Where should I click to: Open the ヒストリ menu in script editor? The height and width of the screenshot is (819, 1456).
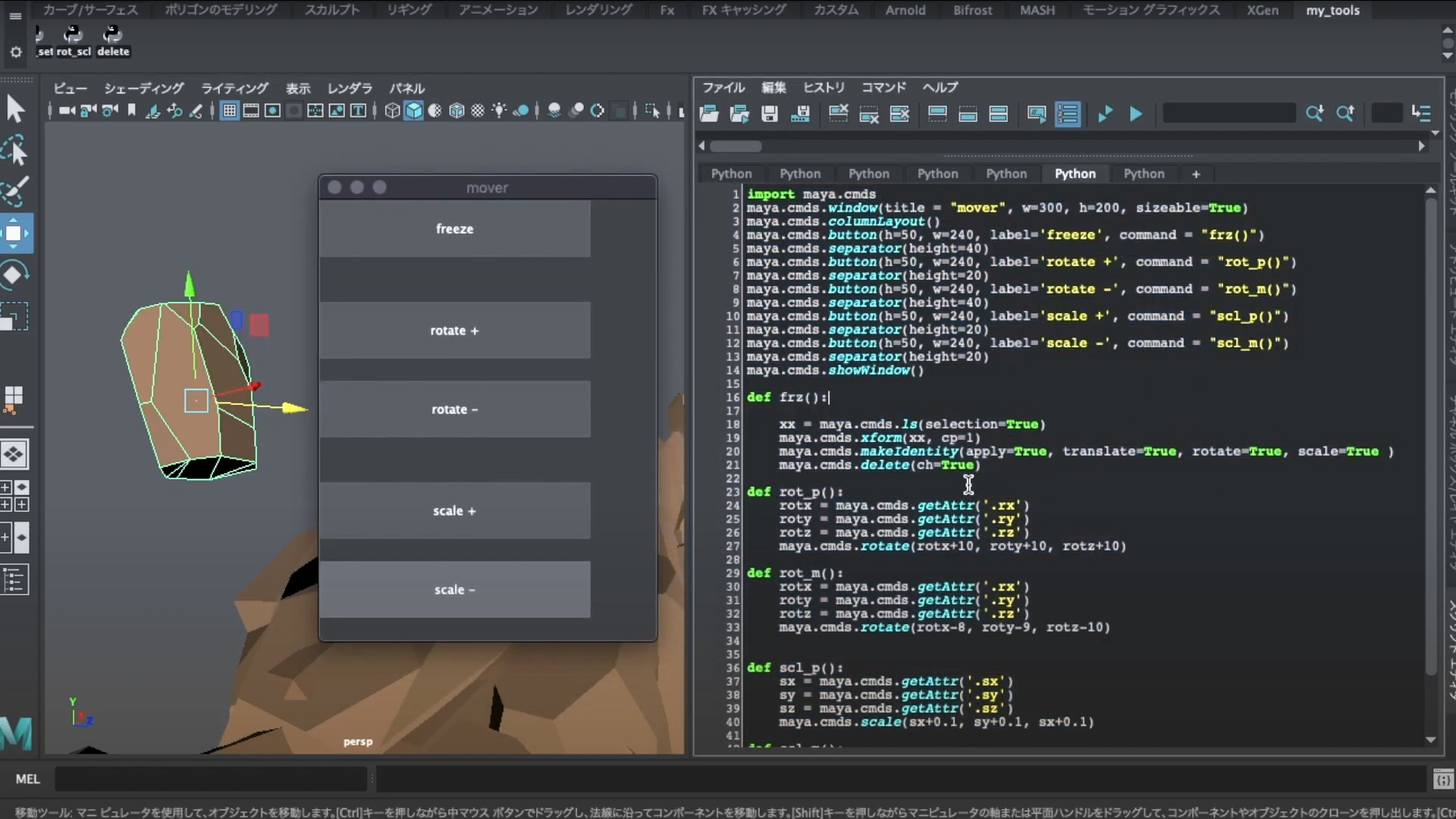pyautogui.click(x=824, y=87)
